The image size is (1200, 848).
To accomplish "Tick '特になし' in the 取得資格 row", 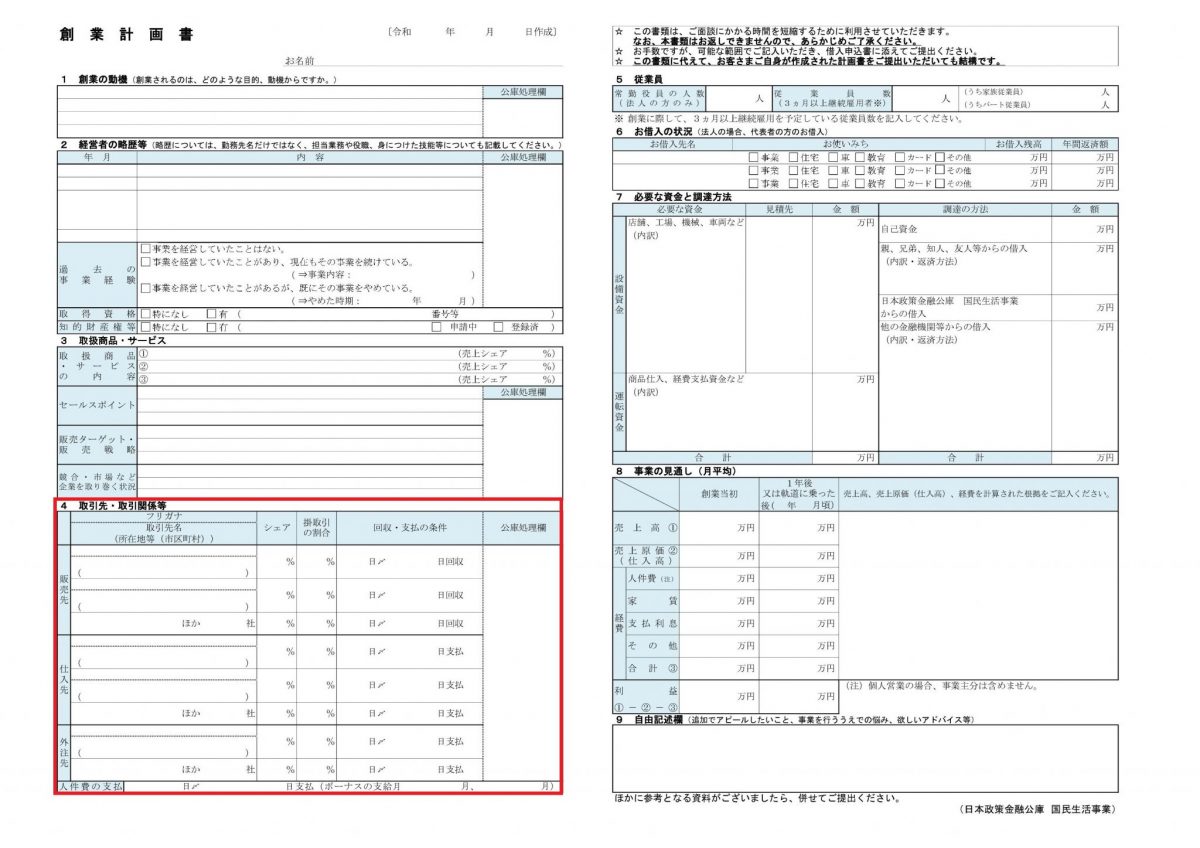I will pyautogui.click(x=146, y=314).
